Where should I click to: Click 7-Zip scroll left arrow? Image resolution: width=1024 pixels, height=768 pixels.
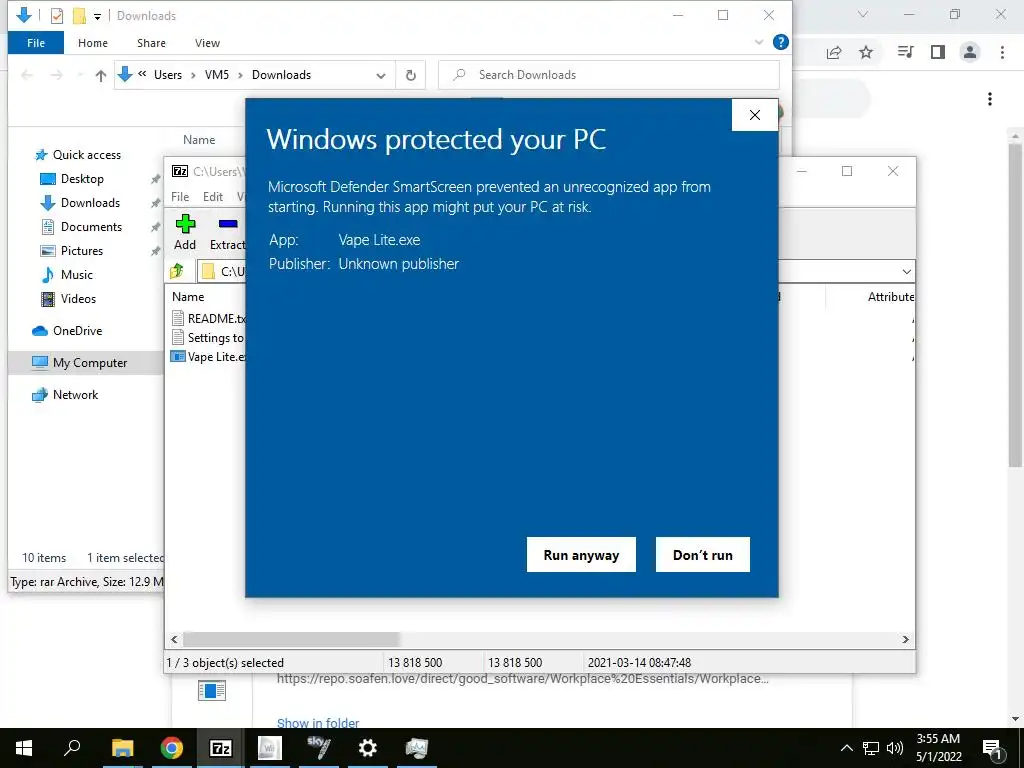(174, 639)
